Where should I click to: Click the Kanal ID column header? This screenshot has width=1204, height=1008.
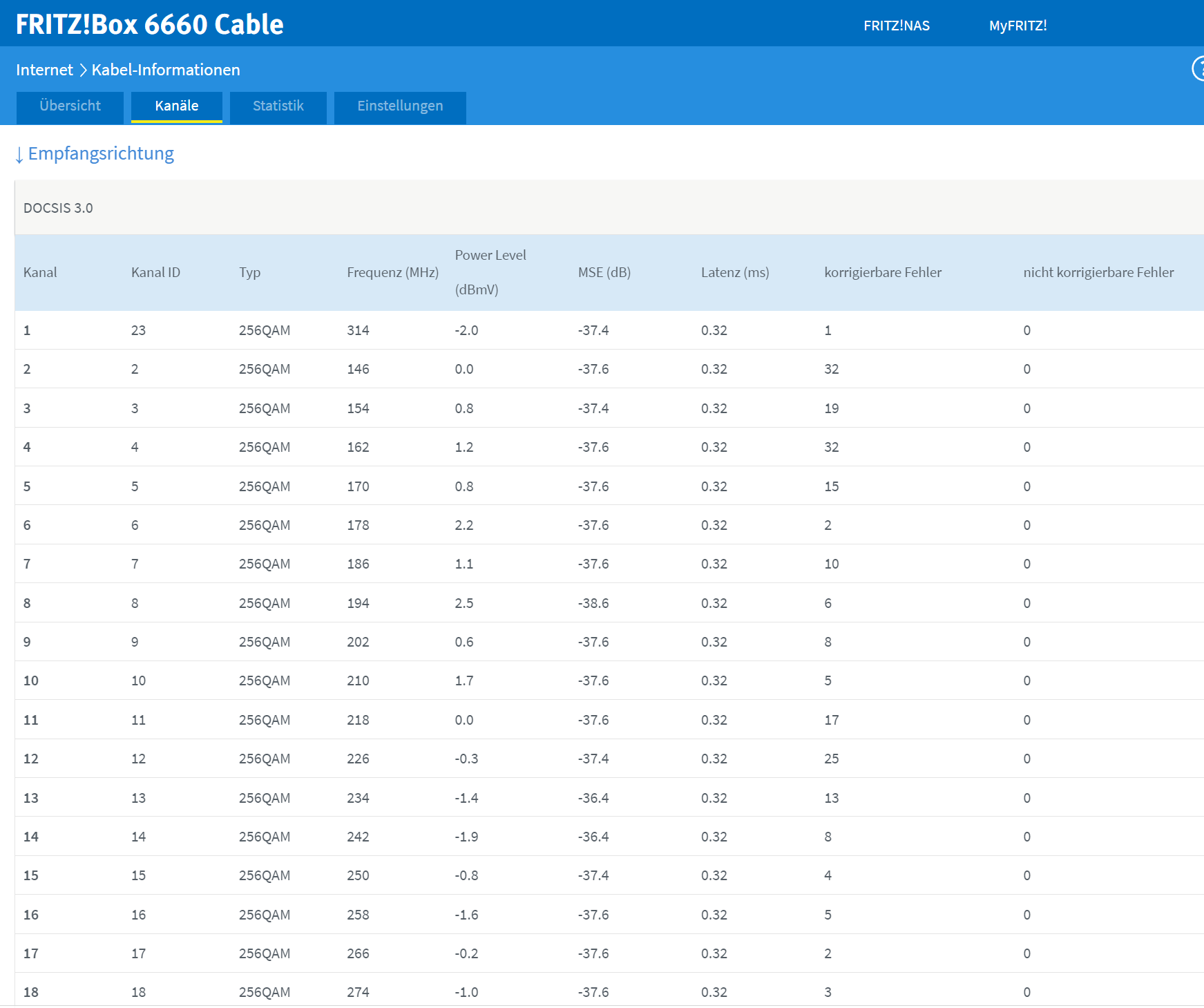click(x=155, y=272)
